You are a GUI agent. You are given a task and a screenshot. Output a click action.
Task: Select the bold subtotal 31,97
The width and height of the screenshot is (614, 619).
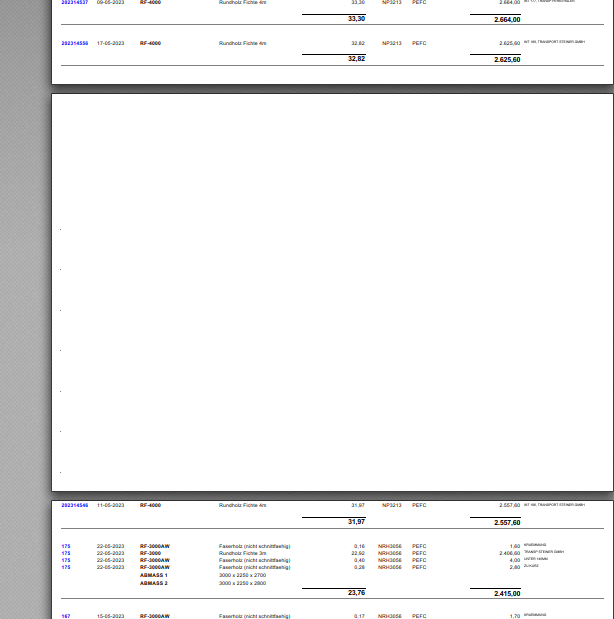356,522
